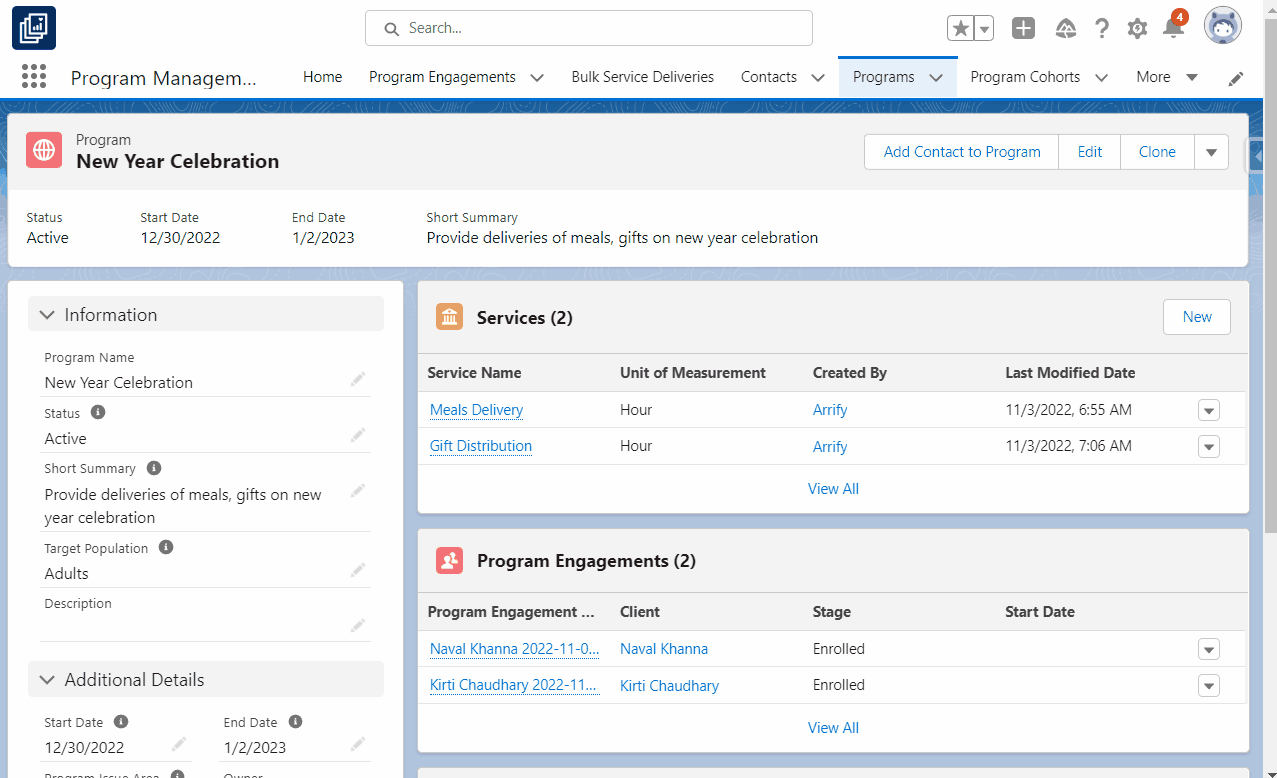The height and width of the screenshot is (778, 1277).
Task: Click into the global Search field
Action: [x=588, y=28]
